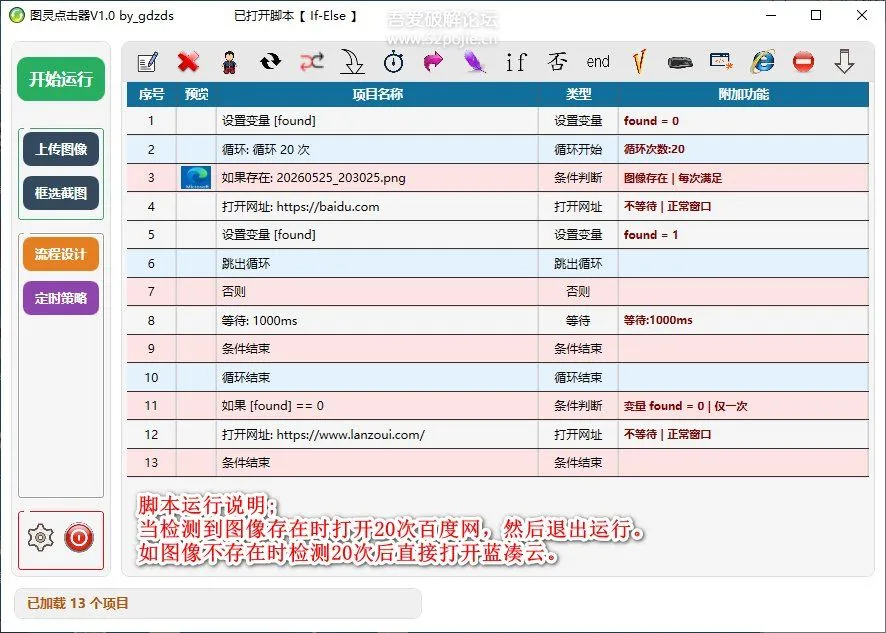The image size is (886, 633).
Task: Click the 上传图像 button
Action: tap(61, 149)
